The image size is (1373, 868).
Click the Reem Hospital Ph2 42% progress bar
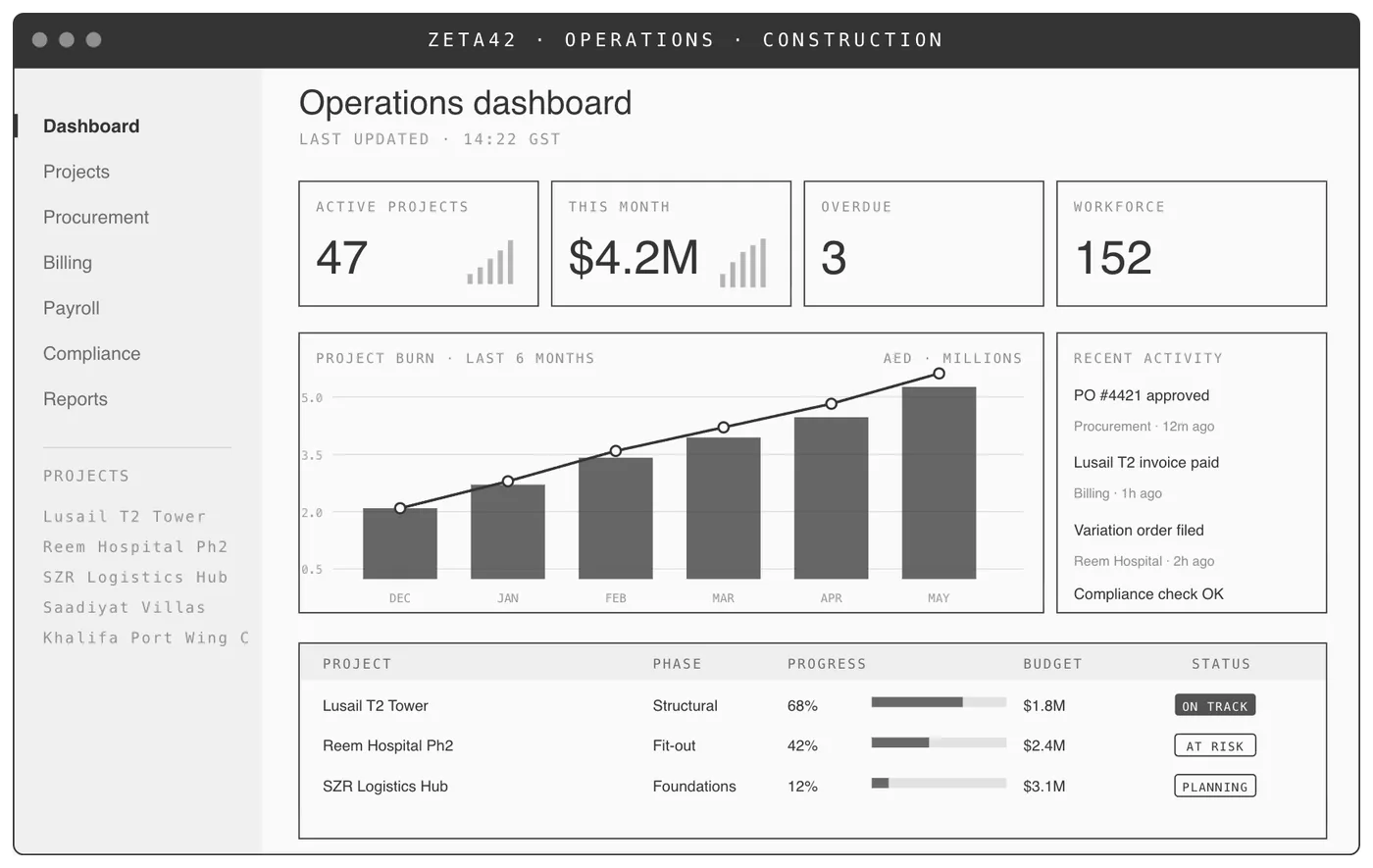point(939,742)
